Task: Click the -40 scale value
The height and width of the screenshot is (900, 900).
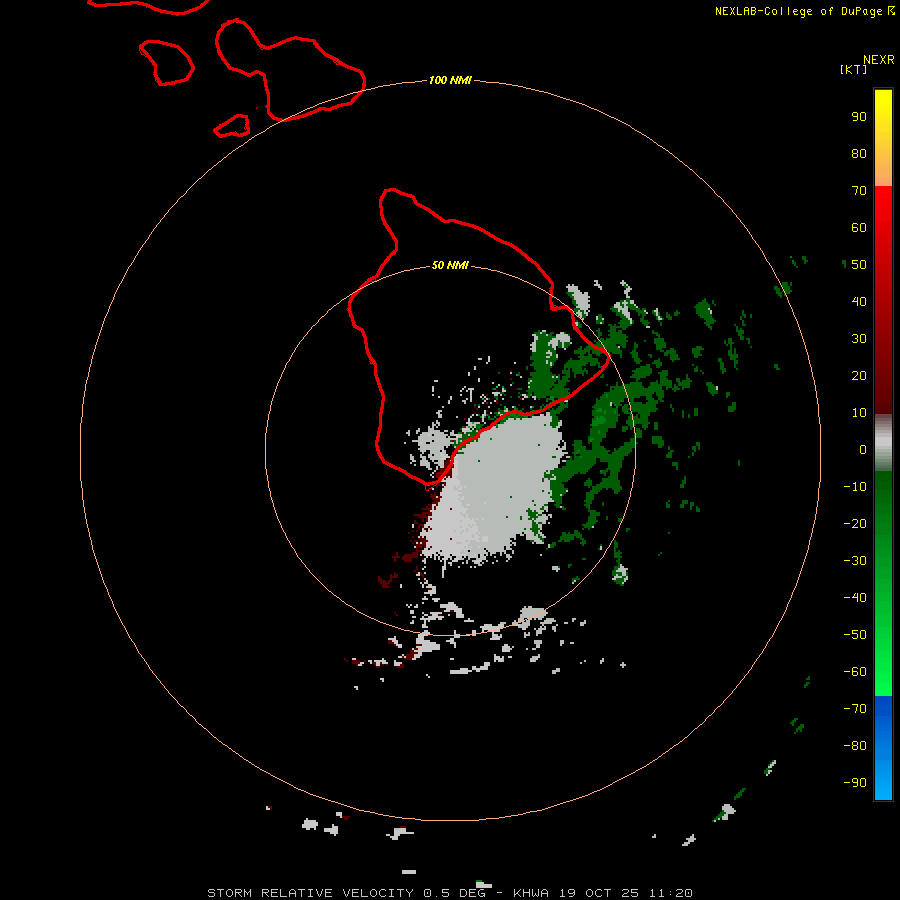Action: (855, 598)
